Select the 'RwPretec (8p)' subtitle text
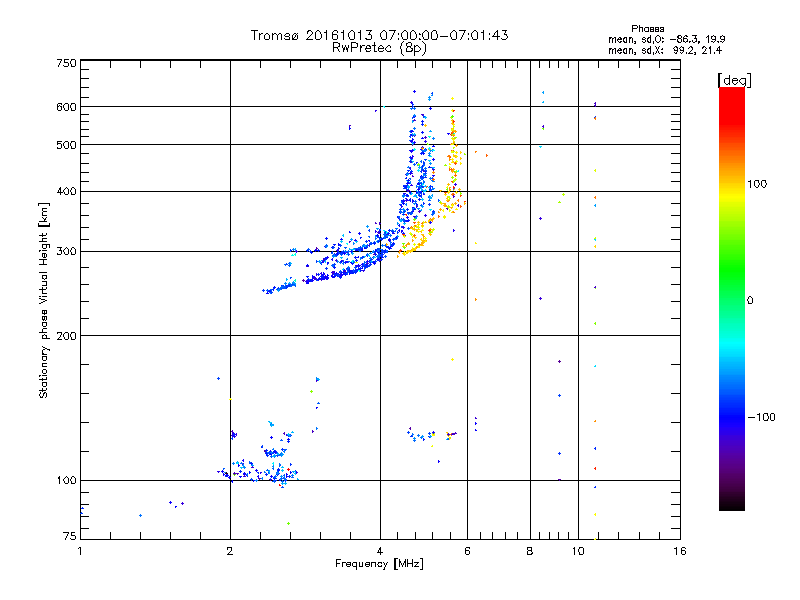This screenshot has width=800, height=600. (379, 48)
